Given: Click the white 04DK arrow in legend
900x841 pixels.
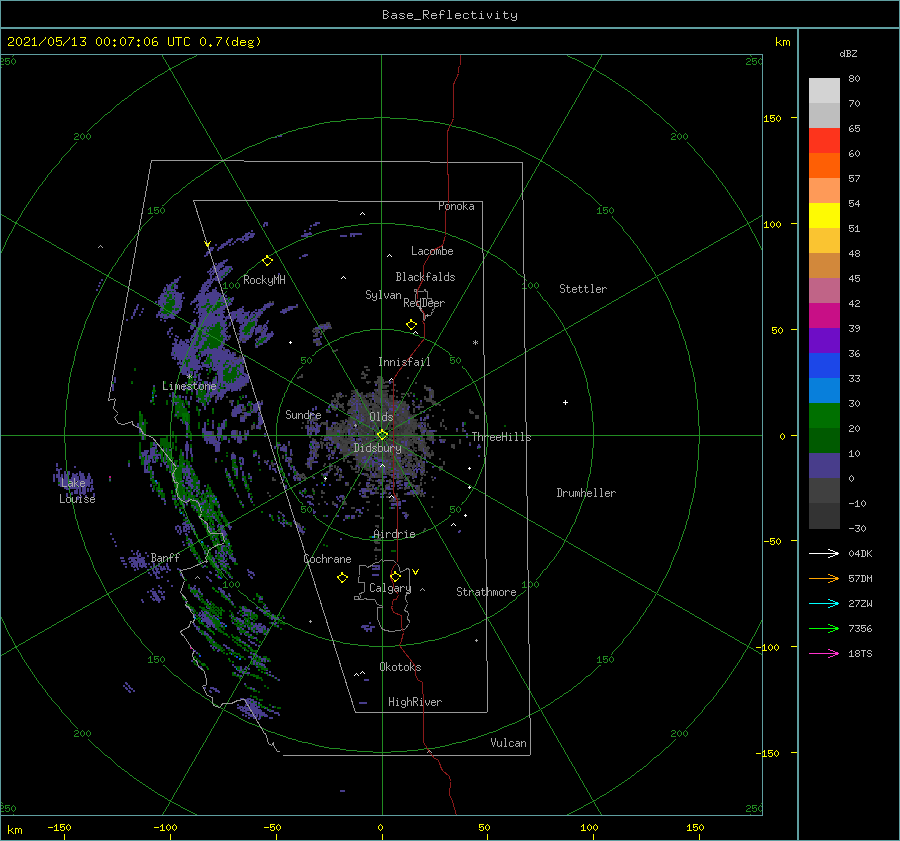Looking at the screenshot, I should pos(824,553).
